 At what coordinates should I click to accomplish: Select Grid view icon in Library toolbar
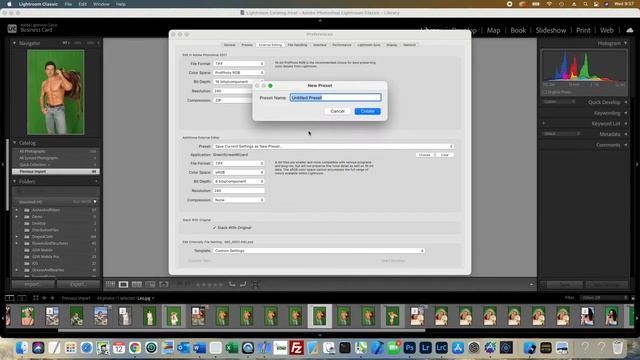(110, 284)
